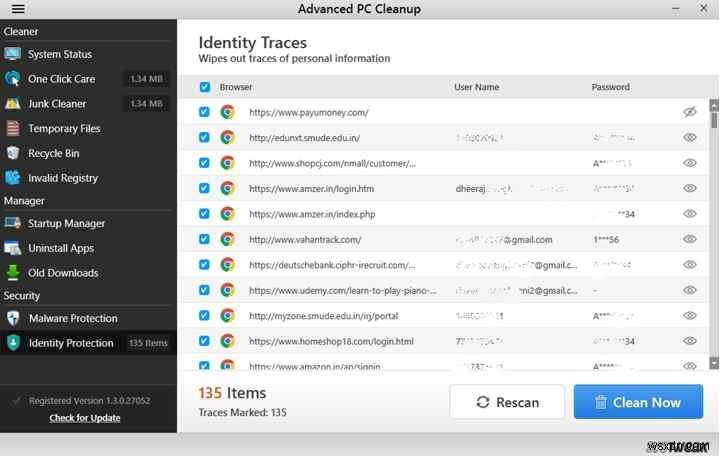Open the Recycle Bin icon
The height and width of the screenshot is (456, 721).
(x=13, y=153)
